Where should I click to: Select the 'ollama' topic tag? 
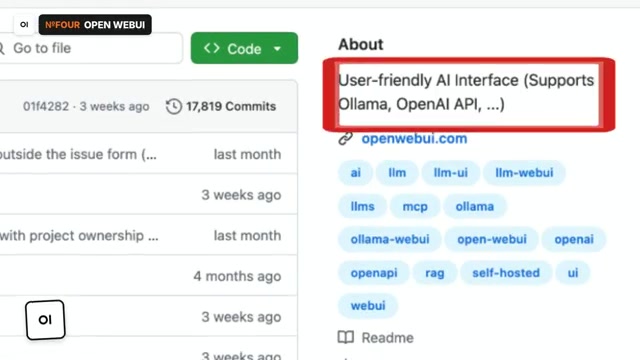[475, 207]
